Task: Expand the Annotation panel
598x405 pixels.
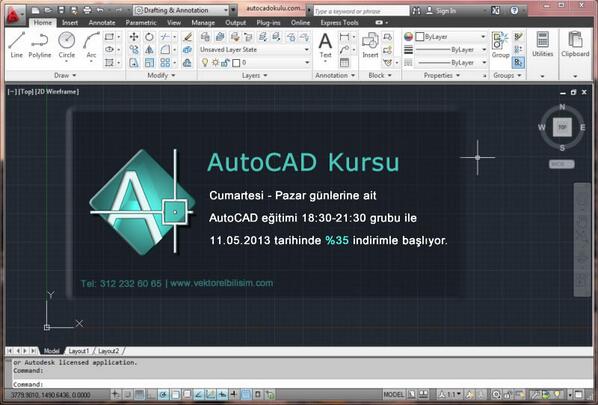Action: coord(335,76)
